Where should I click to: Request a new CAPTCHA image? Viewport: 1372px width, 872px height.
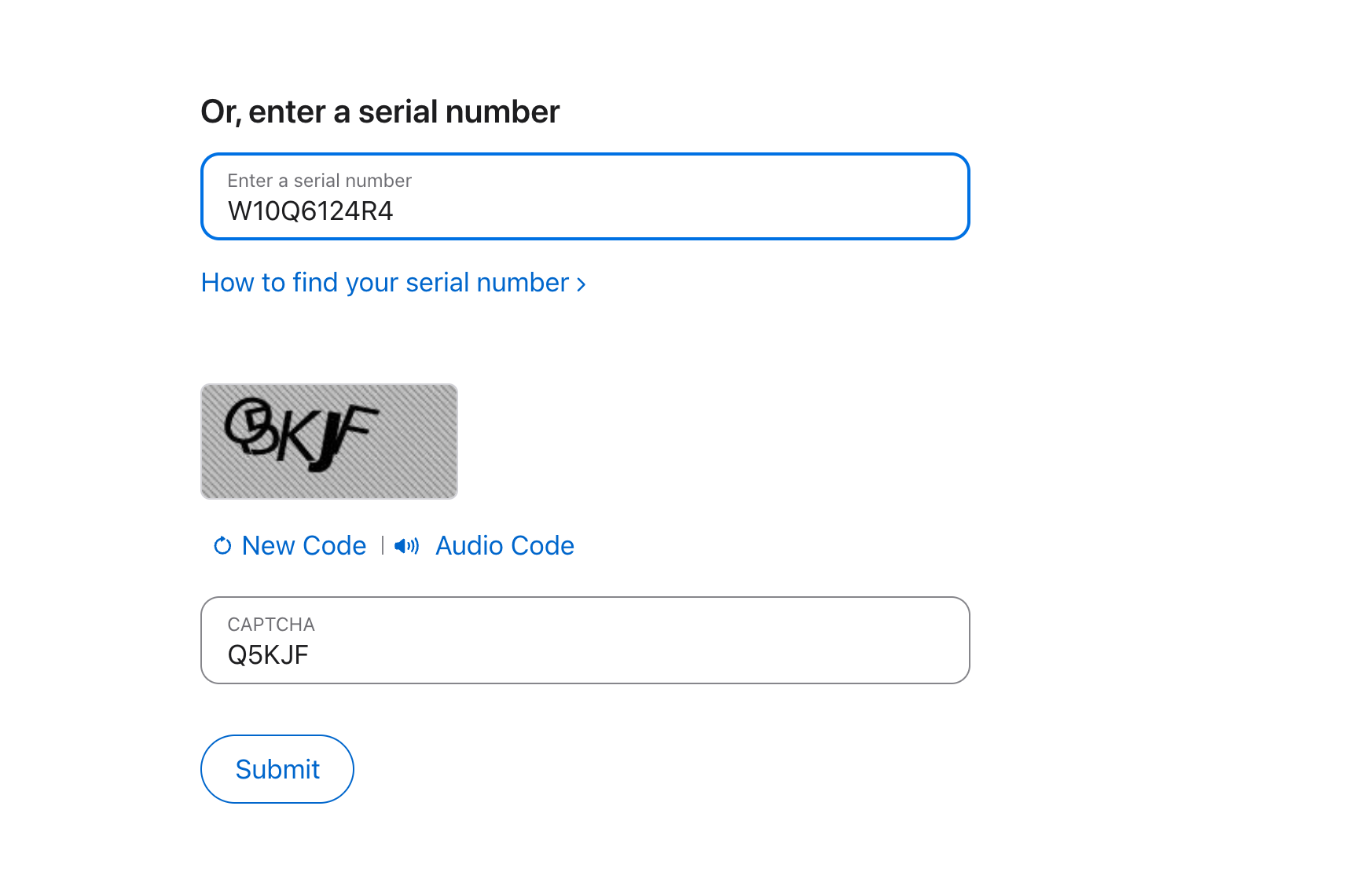(x=303, y=545)
